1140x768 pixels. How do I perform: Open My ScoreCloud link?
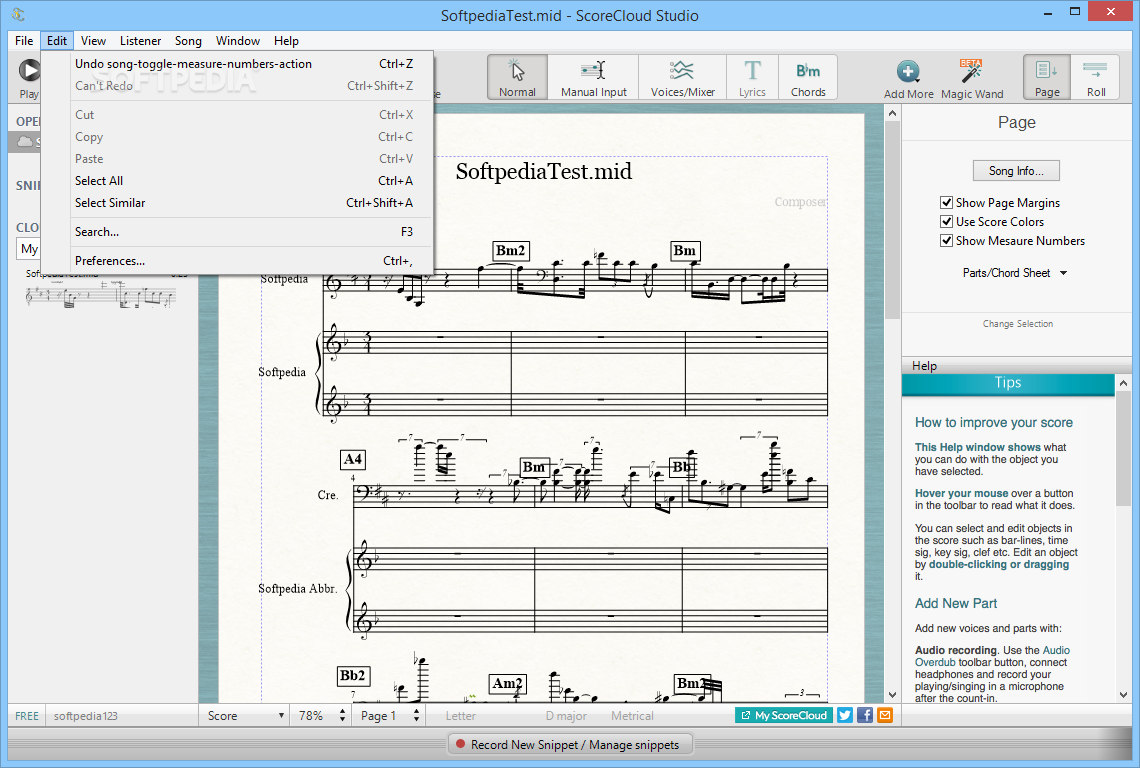tap(784, 716)
